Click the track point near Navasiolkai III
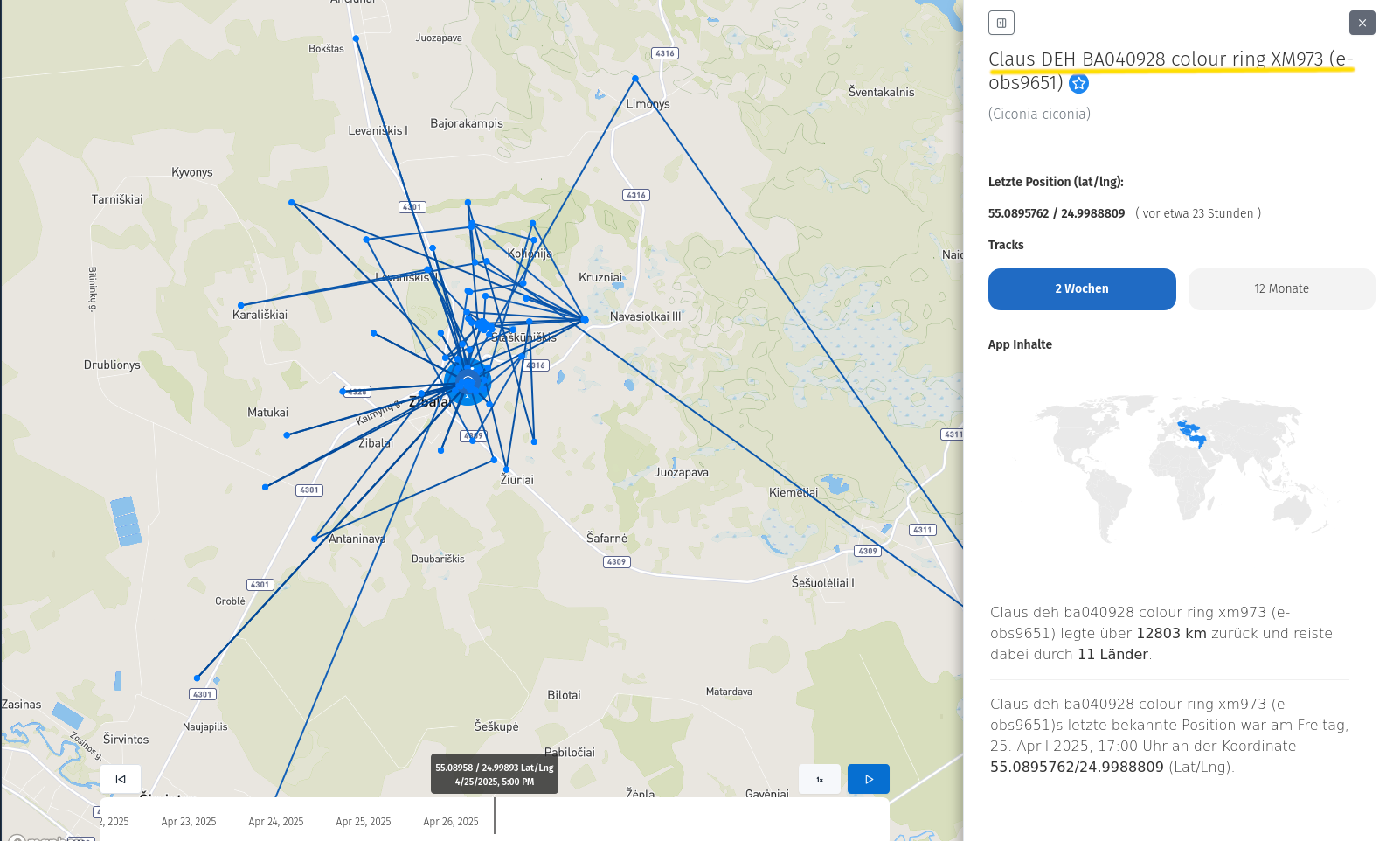This screenshot has width=1400, height=841. click(x=585, y=320)
